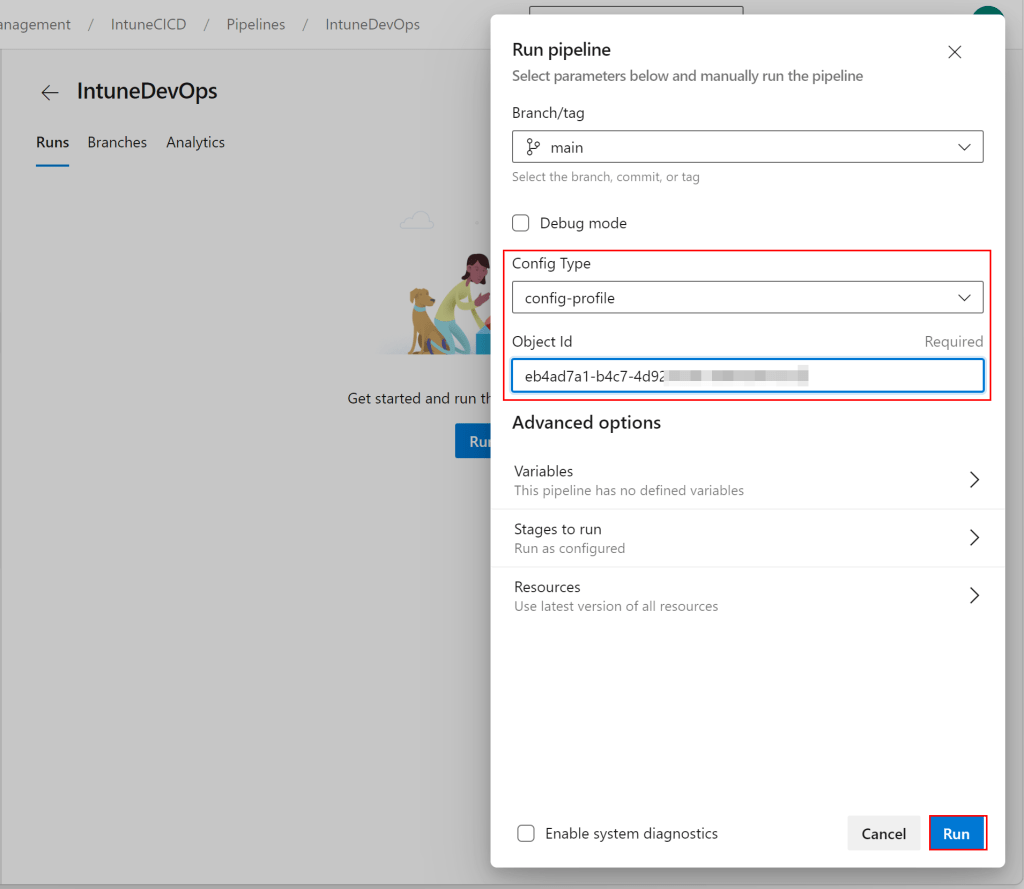The image size is (1024, 889).
Task: Click the Stages to run chevron arrow
Action: coord(974,538)
